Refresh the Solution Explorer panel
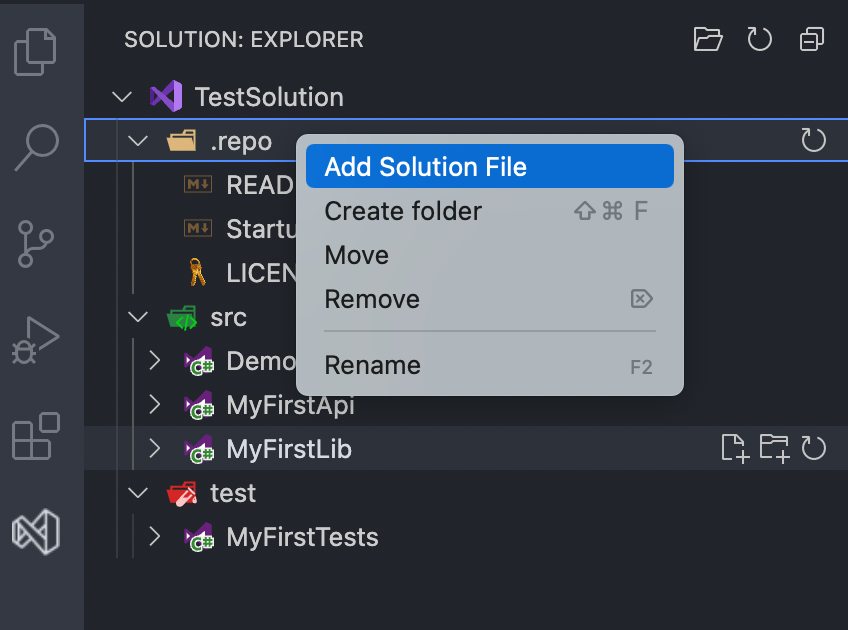This screenshot has height=630, width=848. tap(759, 39)
